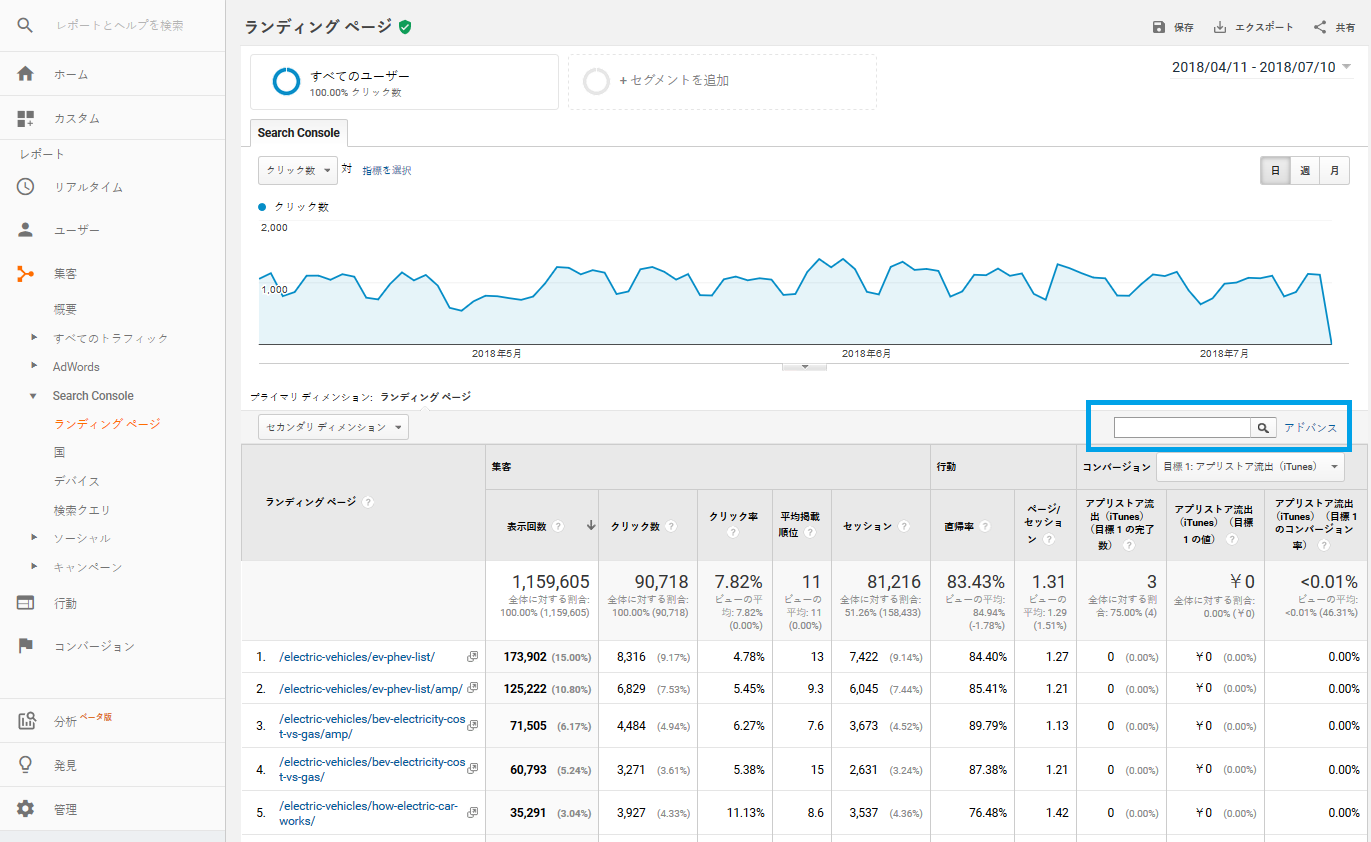Screen dimensions: 1371x842
Task: Open the 行動 behavior icon
Action: coord(26,603)
